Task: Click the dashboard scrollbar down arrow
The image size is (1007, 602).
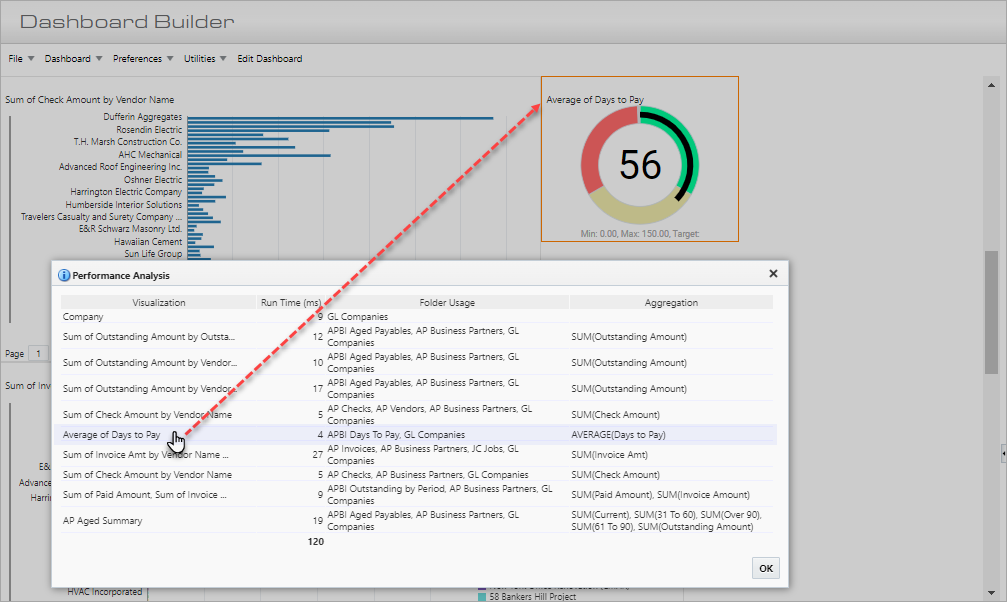Action: (991, 593)
